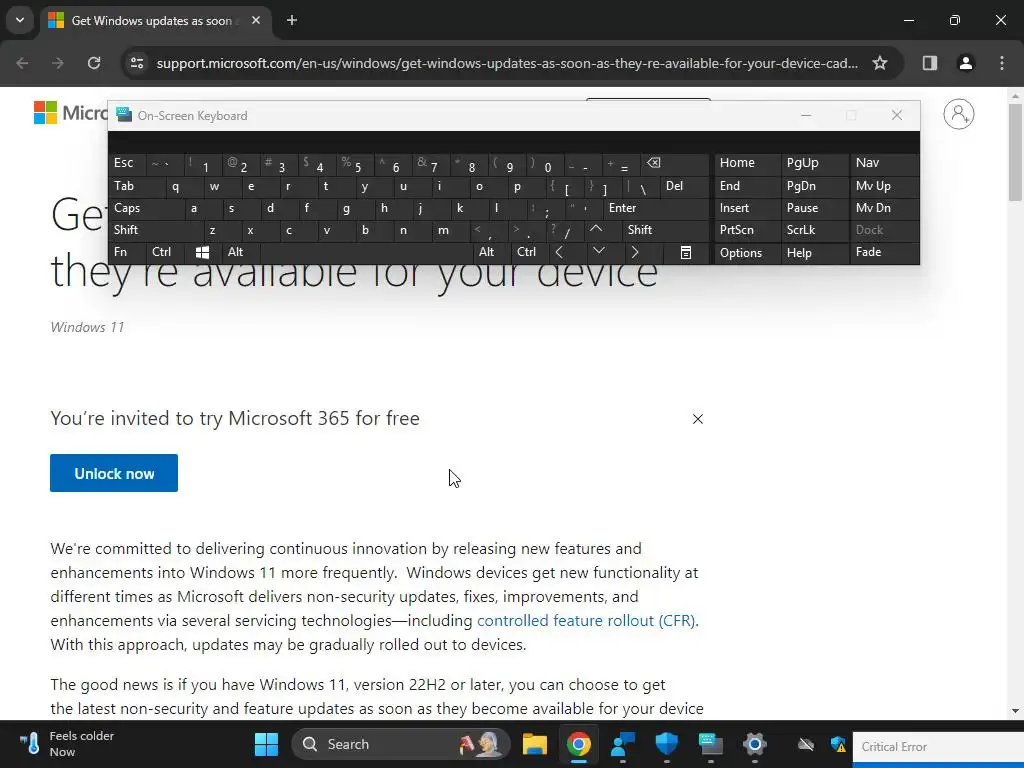1024x768 pixels.
Task: Dismiss the Microsoft 365 invitation banner
Action: coord(697,419)
